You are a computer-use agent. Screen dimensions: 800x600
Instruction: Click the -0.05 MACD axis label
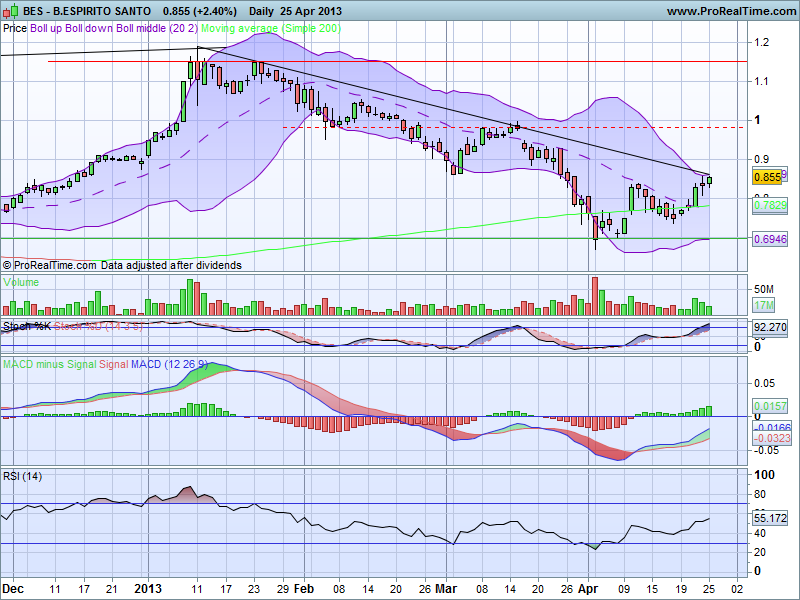[764, 450]
